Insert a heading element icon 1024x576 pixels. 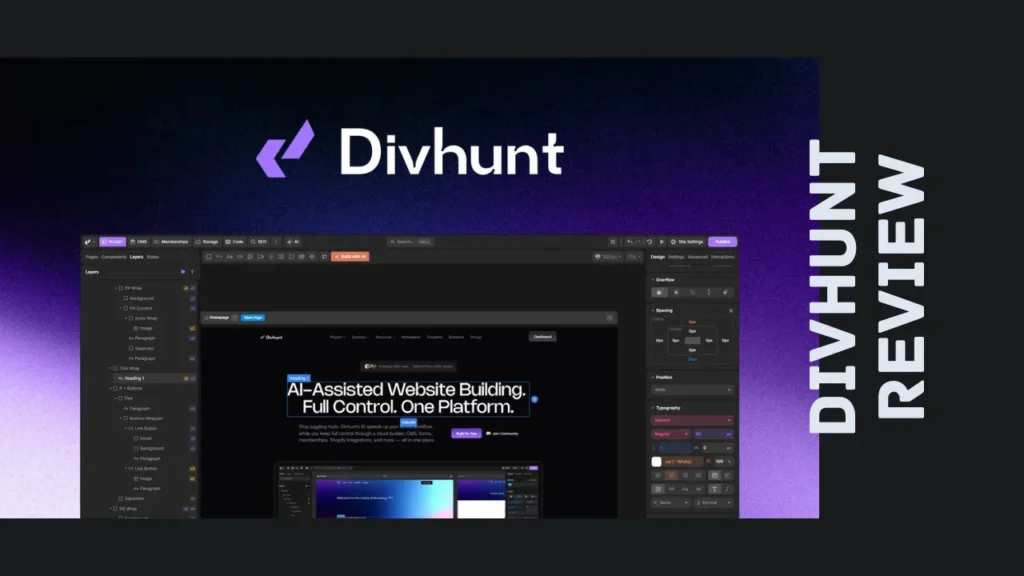click(219, 257)
